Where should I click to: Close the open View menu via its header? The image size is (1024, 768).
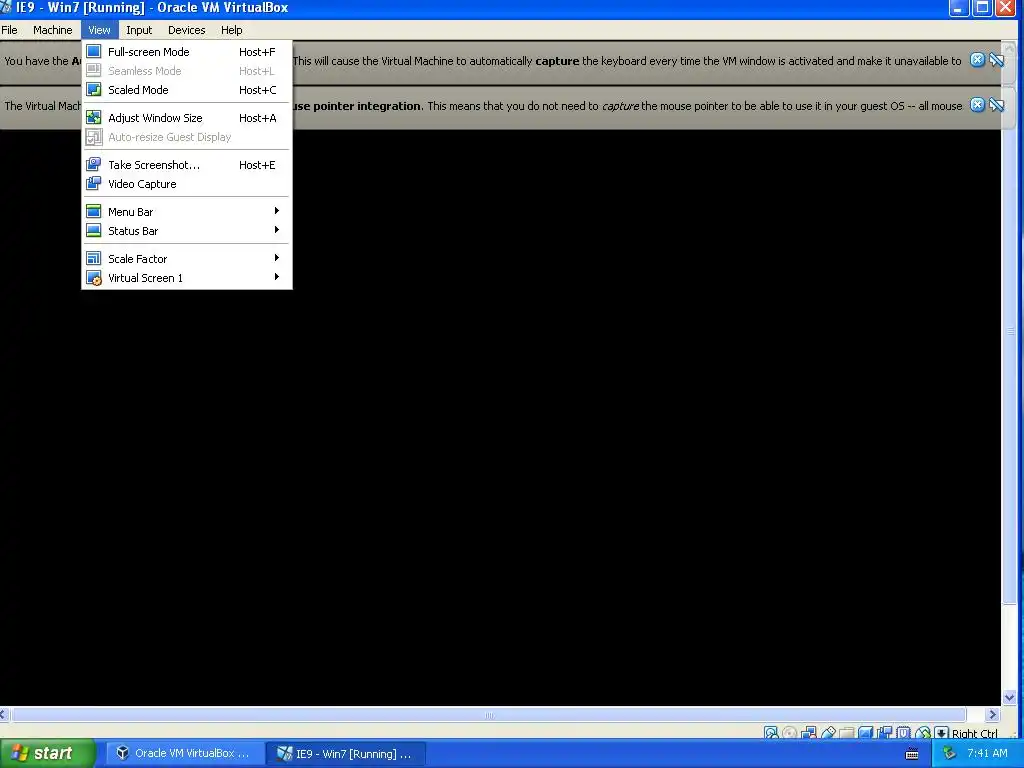99,30
